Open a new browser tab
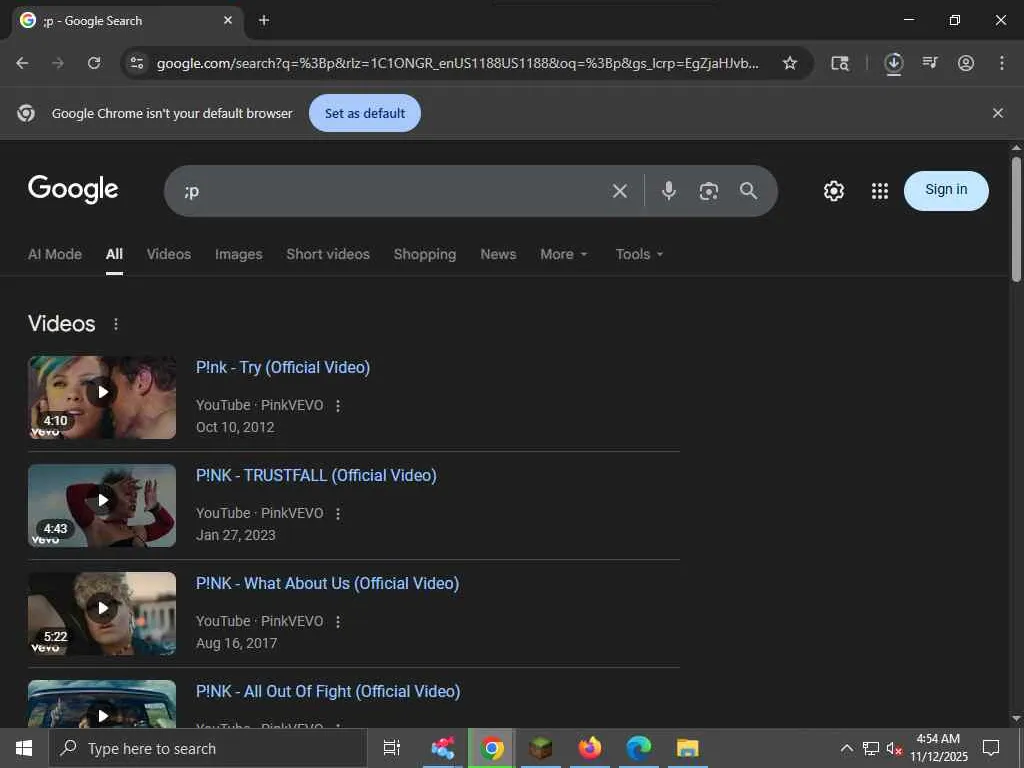 (x=264, y=20)
